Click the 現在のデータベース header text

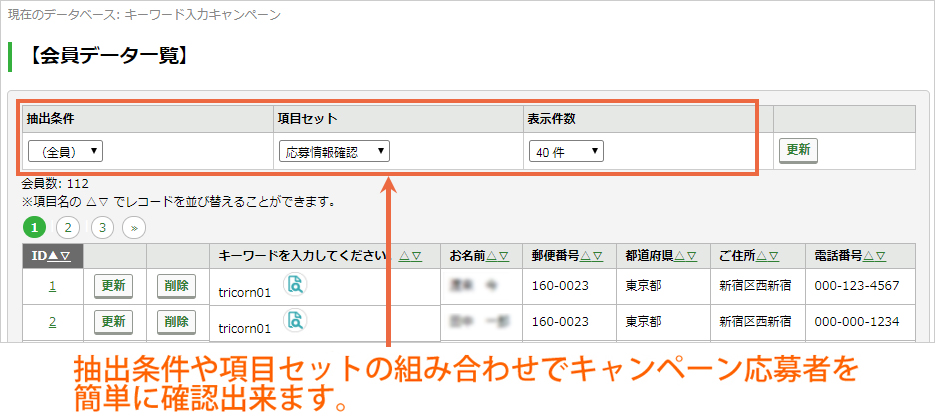(x=144, y=14)
